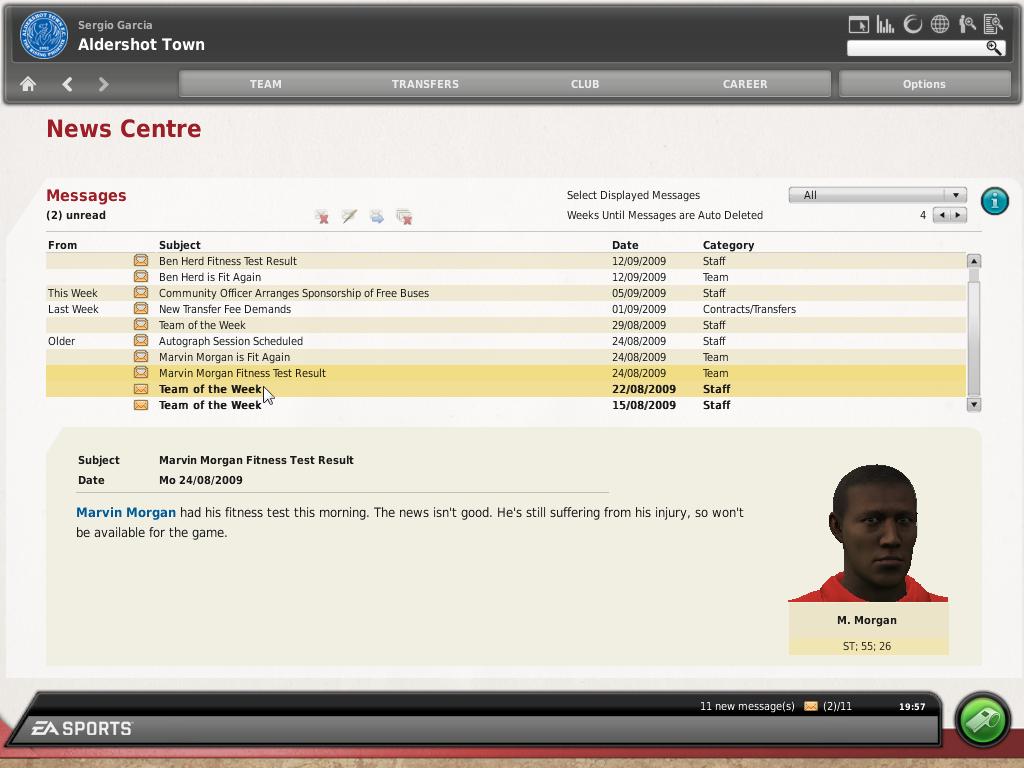Open the world globe icon
This screenshot has height=768, width=1024.
point(940,25)
